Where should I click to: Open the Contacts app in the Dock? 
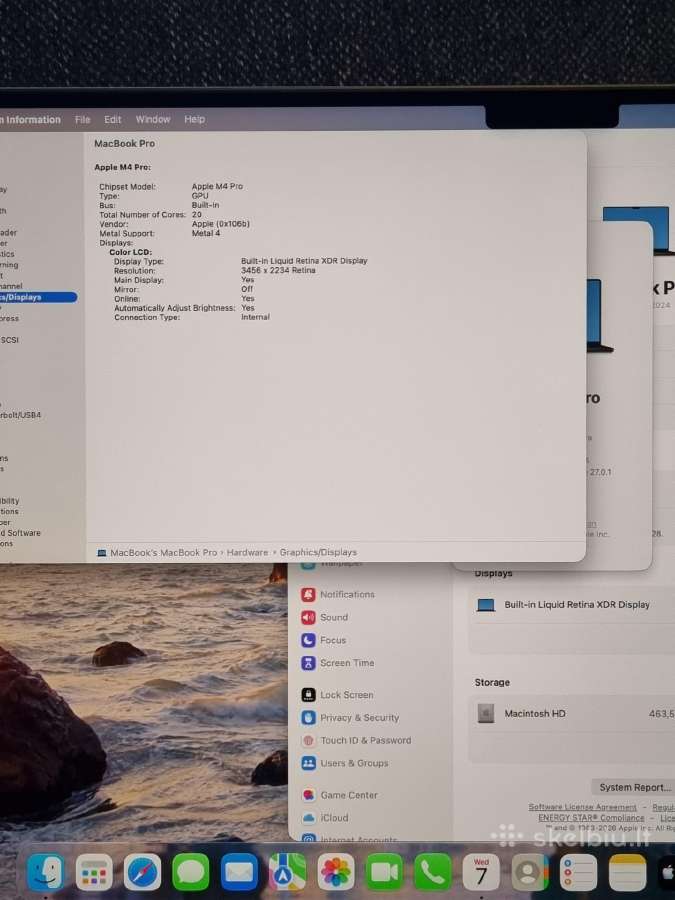(x=530, y=872)
